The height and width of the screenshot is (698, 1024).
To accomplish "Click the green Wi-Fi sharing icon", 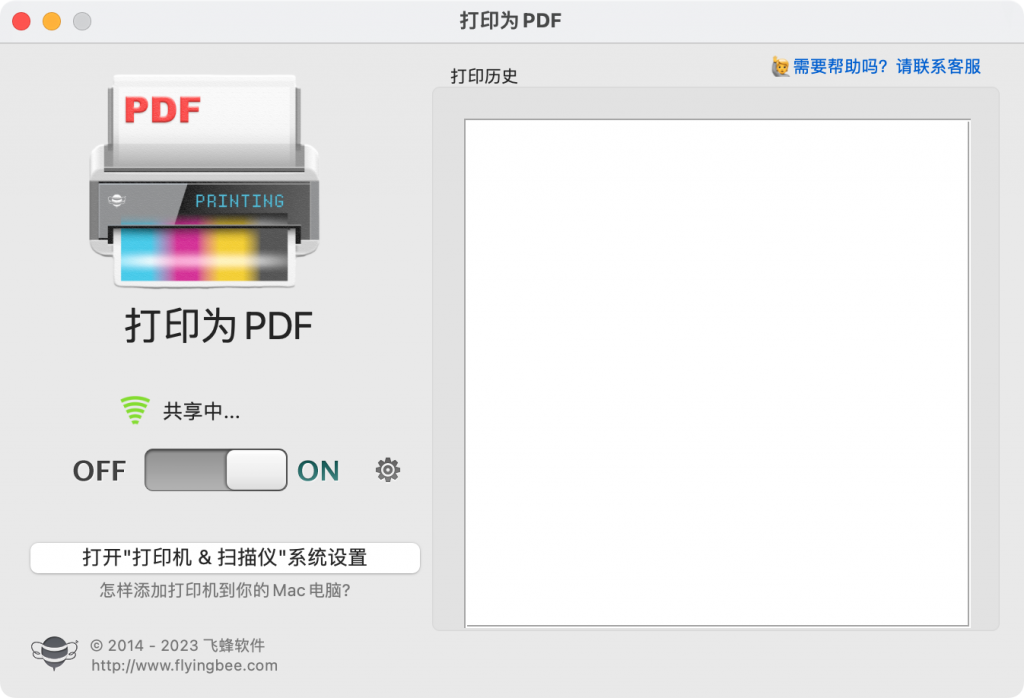I will pyautogui.click(x=133, y=408).
